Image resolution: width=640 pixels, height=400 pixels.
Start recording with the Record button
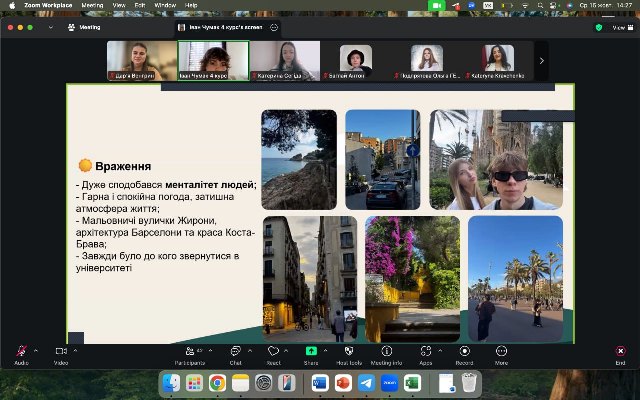[464, 352]
